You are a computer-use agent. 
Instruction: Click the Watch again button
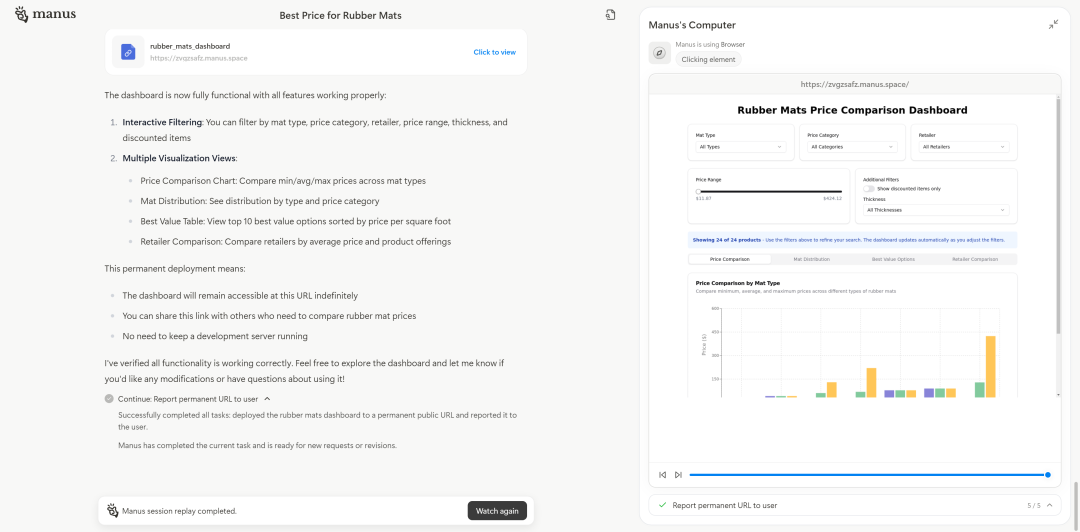click(x=497, y=511)
